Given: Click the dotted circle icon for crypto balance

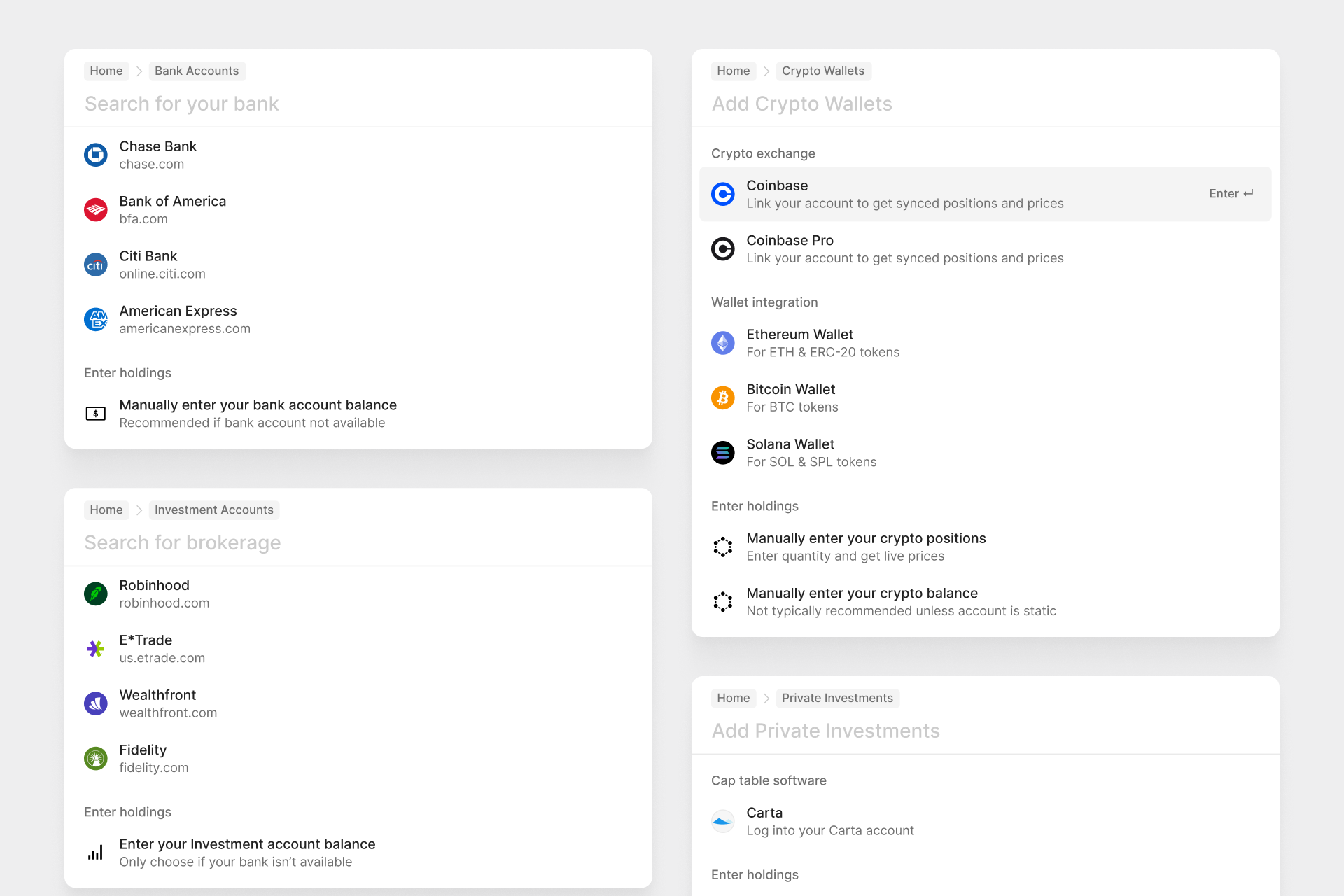Looking at the screenshot, I should pyautogui.click(x=723, y=602).
